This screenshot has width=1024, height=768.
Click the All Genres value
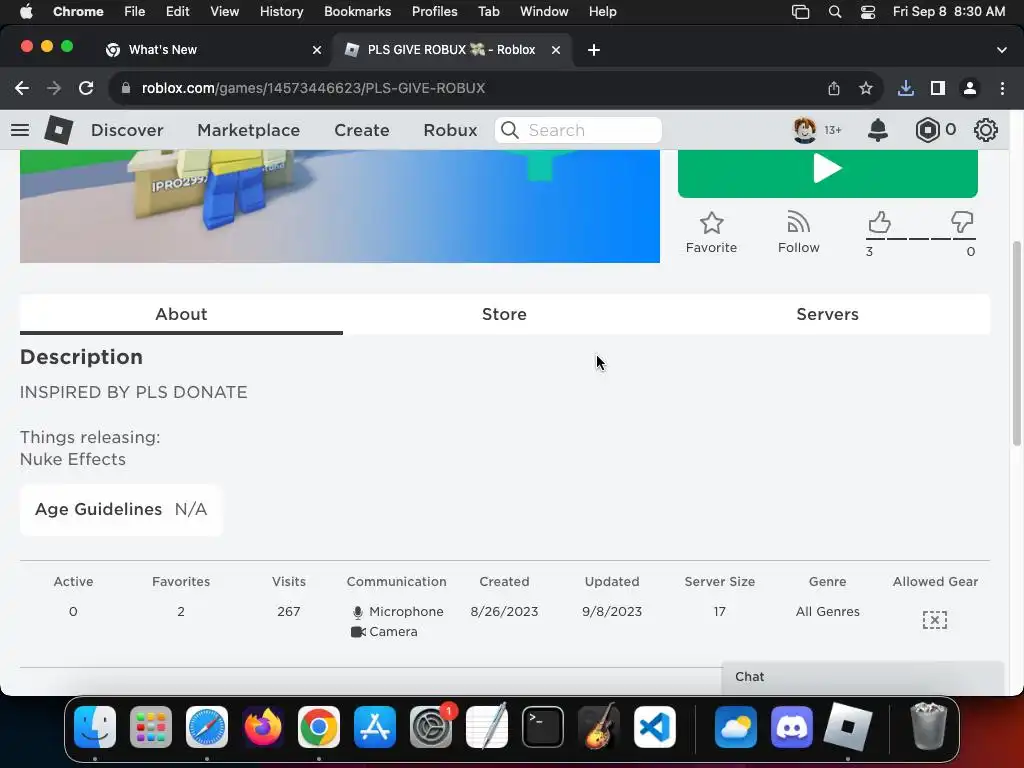[827, 612]
